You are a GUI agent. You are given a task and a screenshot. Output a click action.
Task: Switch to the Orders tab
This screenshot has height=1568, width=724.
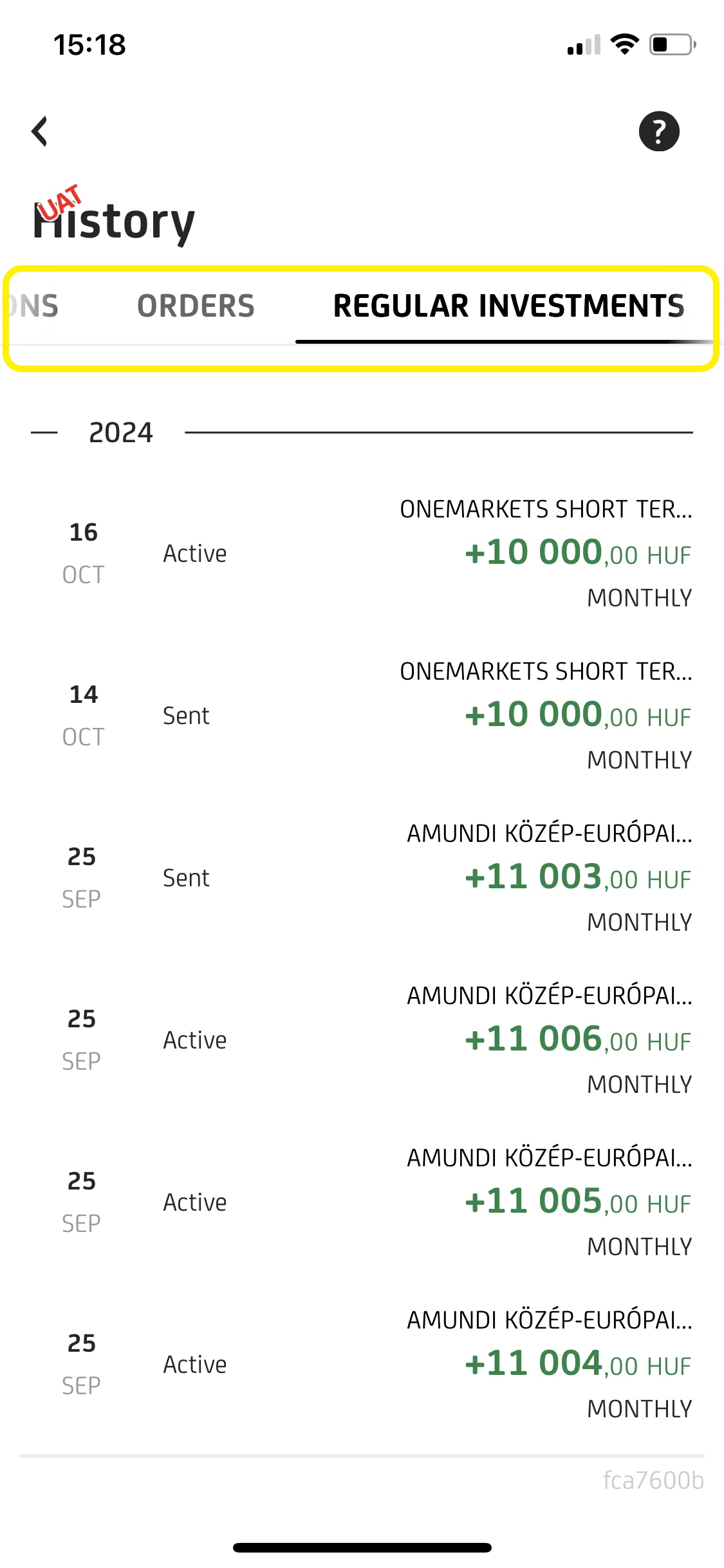click(196, 306)
